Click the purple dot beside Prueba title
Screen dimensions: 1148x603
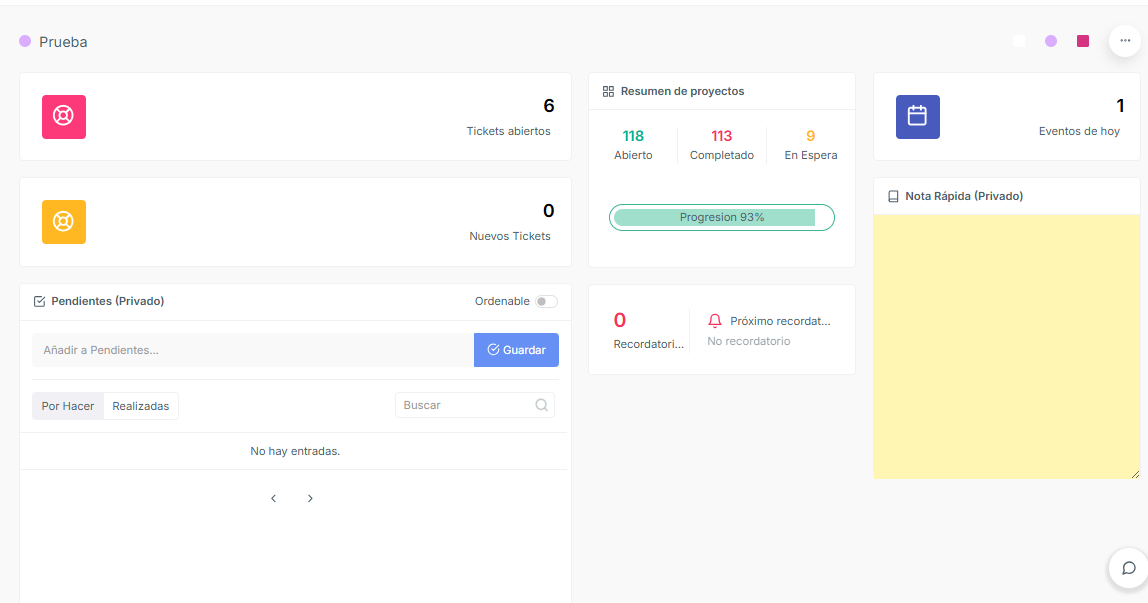click(x=25, y=41)
